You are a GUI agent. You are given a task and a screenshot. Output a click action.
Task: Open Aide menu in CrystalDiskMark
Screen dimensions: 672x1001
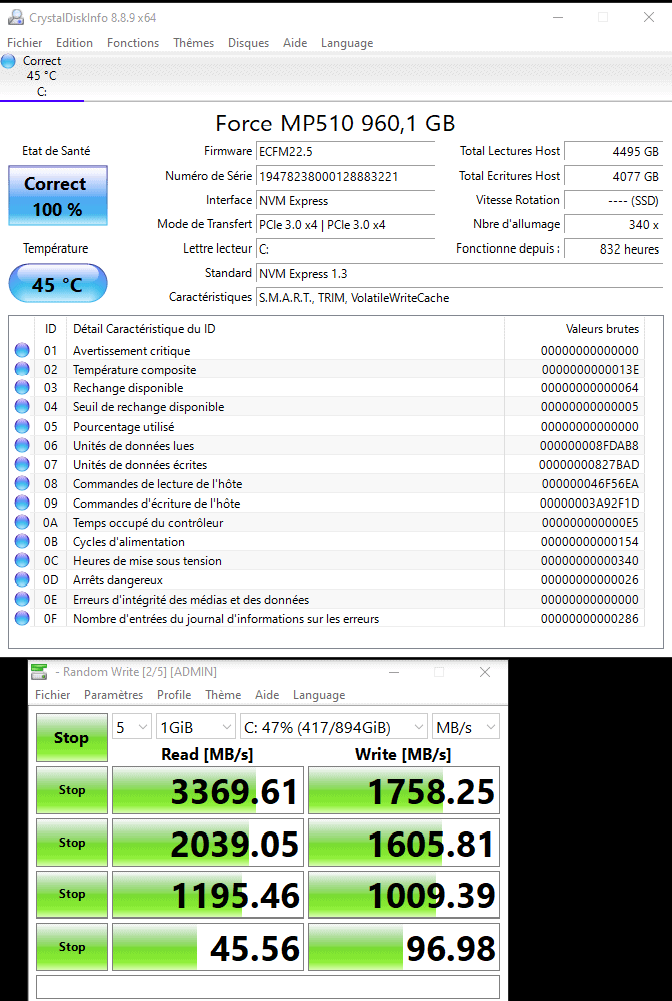[267, 695]
